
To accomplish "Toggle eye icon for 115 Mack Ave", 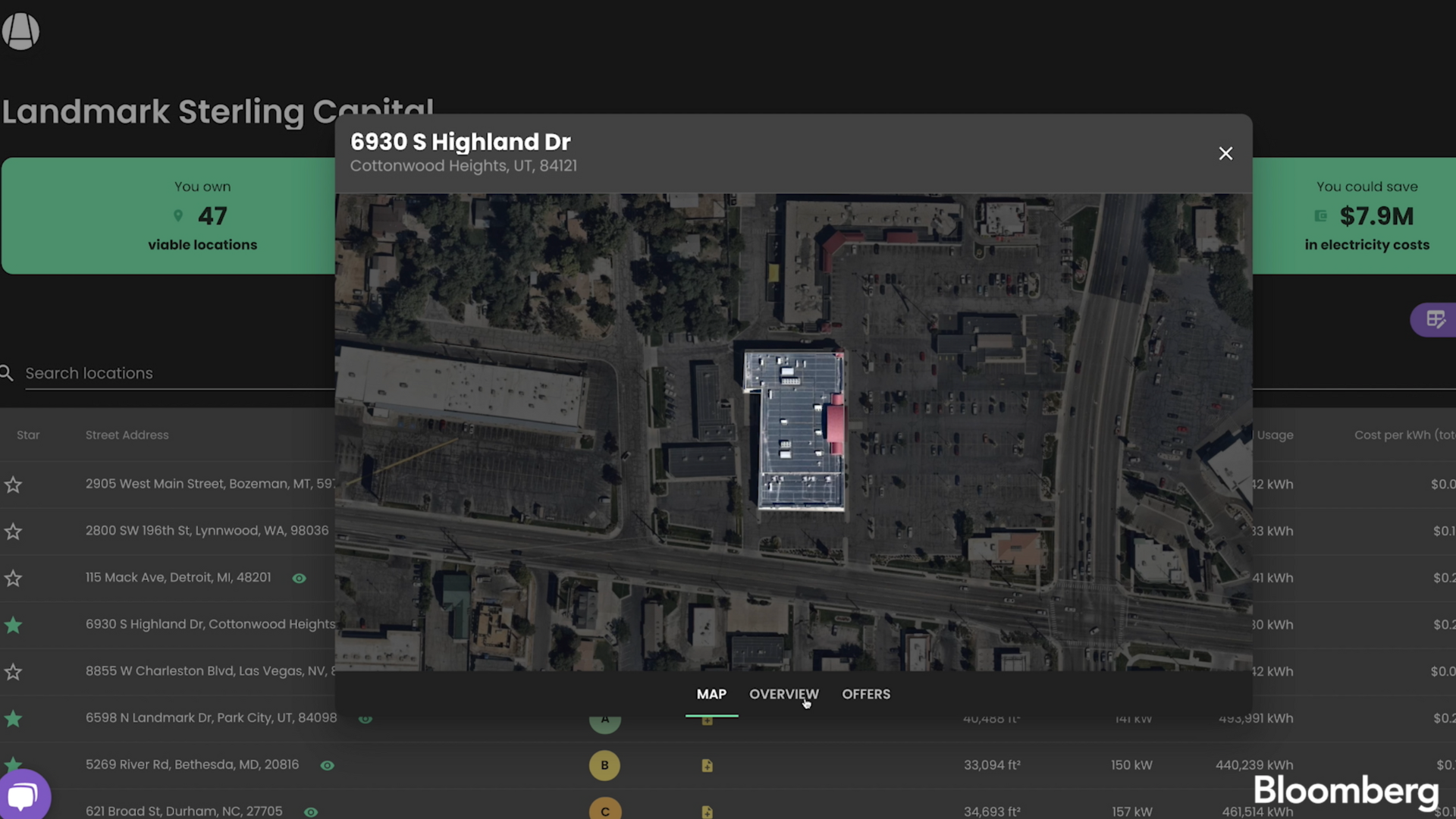I will click(x=300, y=579).
